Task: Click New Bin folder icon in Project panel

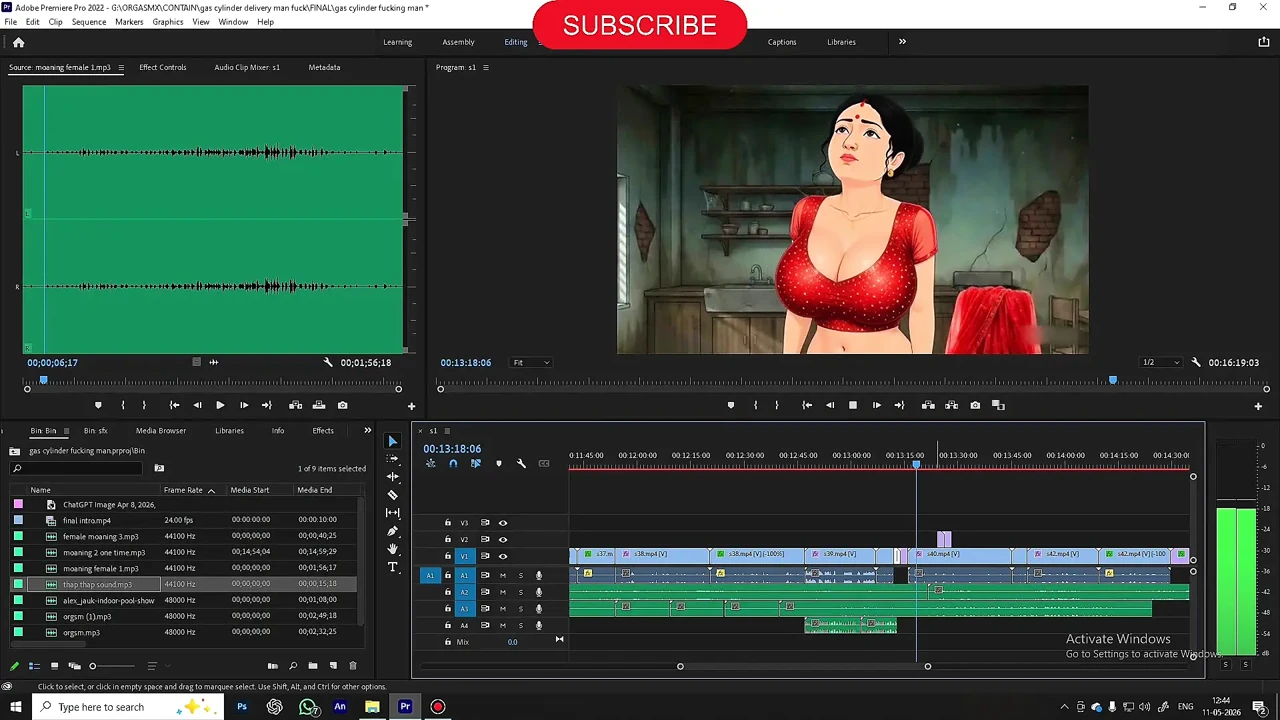Action: click(313, 666)
